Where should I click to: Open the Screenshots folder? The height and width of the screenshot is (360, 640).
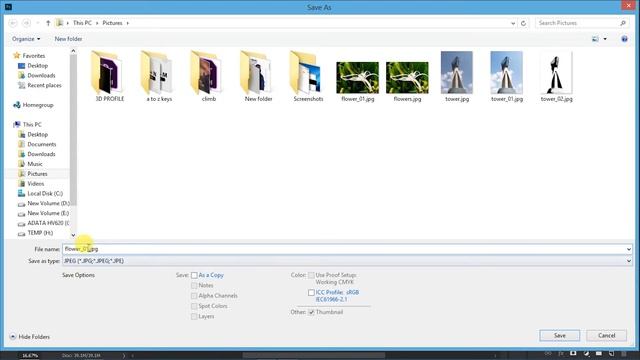tap(308, 76)
